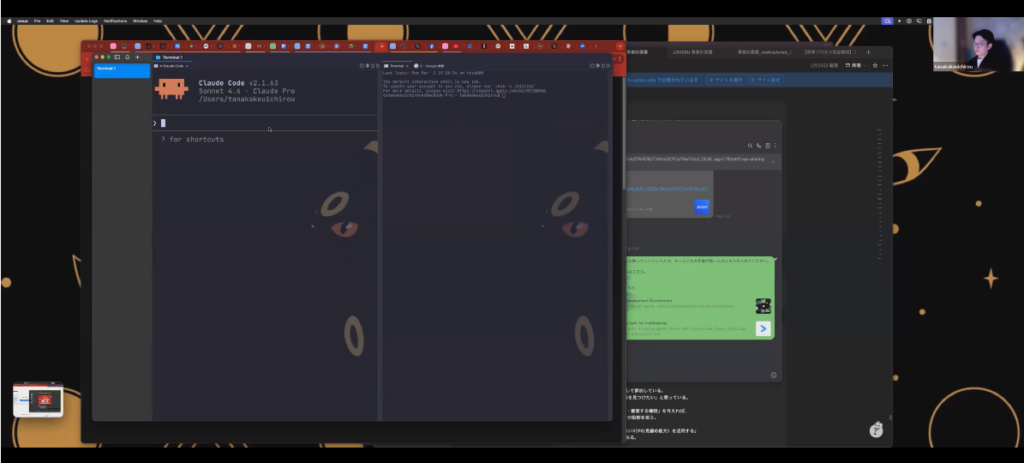The image size is (1024, 463).
Task: Open the File menu in menu bar
Action: (x=37, y=20)
